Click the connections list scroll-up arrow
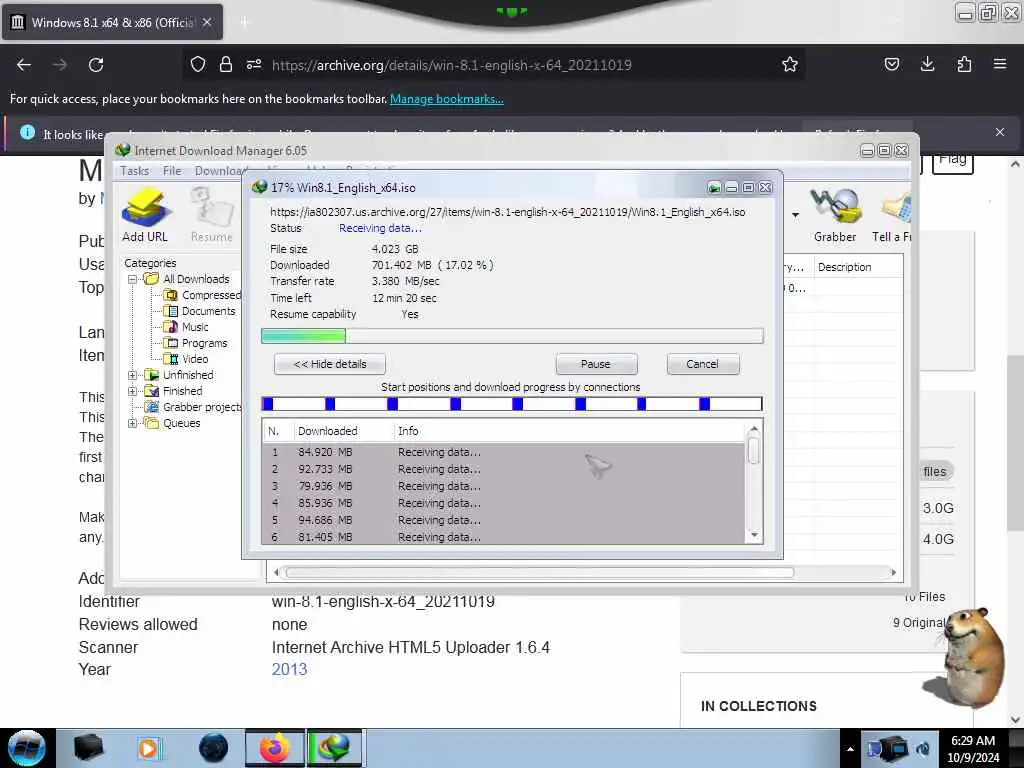The image size is (1024, 768). [754, 430]
